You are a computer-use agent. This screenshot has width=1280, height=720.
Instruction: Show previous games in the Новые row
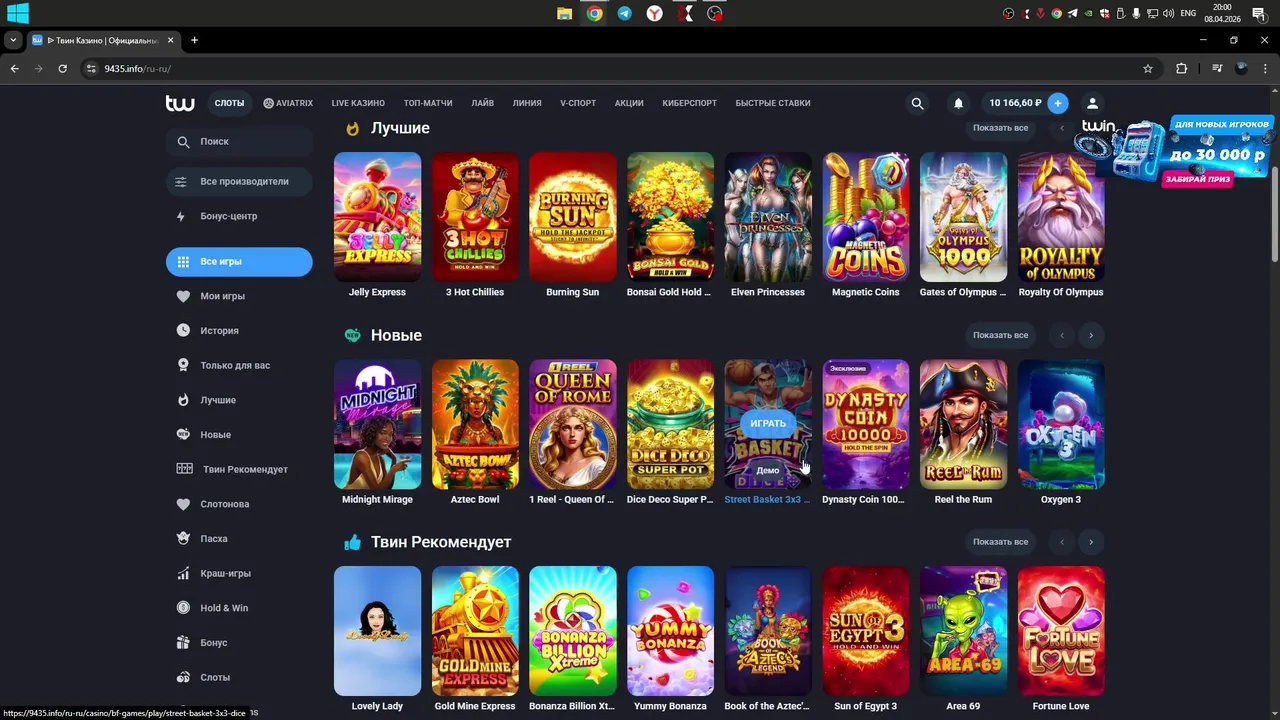(x=1062, y=335)
